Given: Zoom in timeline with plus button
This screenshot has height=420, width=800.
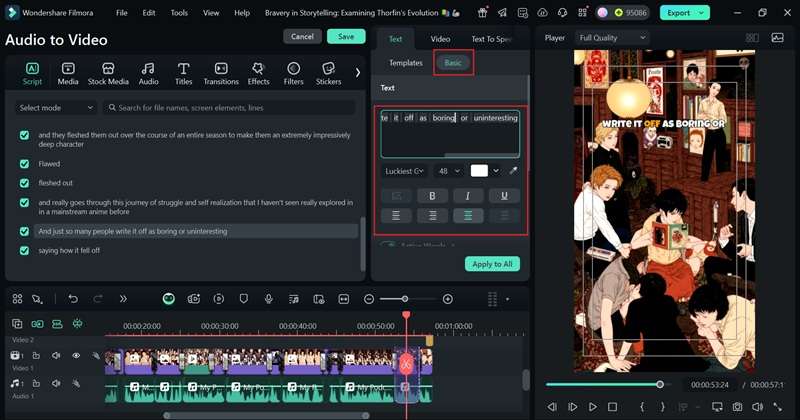Looking at the screenshot, I should pos(447,299).
